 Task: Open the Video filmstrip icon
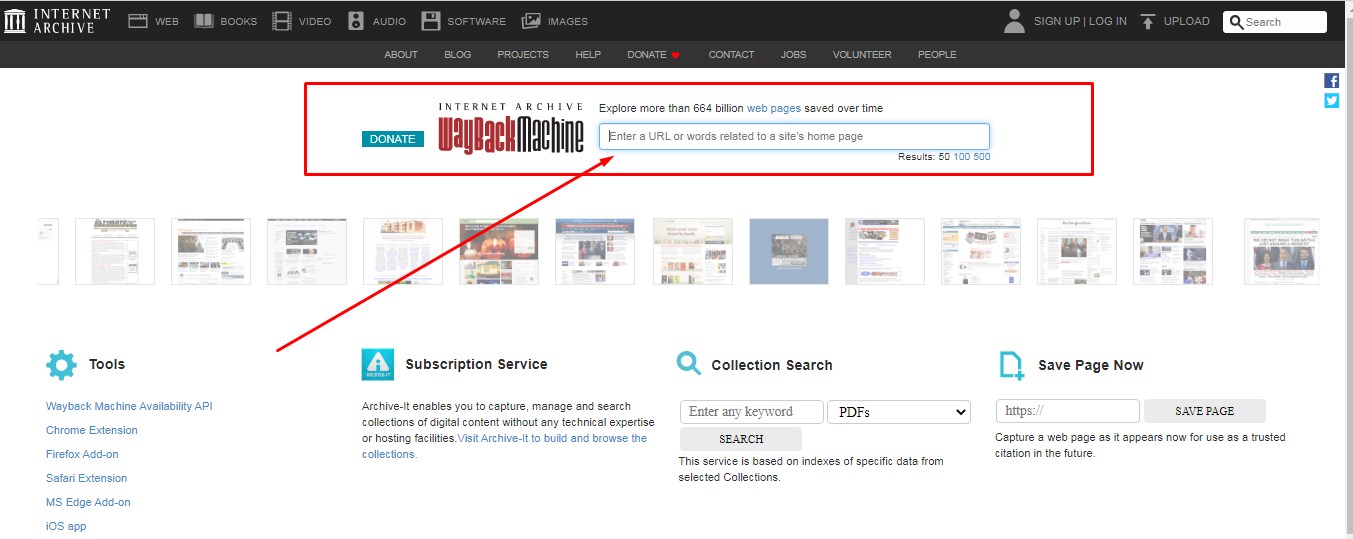pyautogui.click(x=282, y=21)
